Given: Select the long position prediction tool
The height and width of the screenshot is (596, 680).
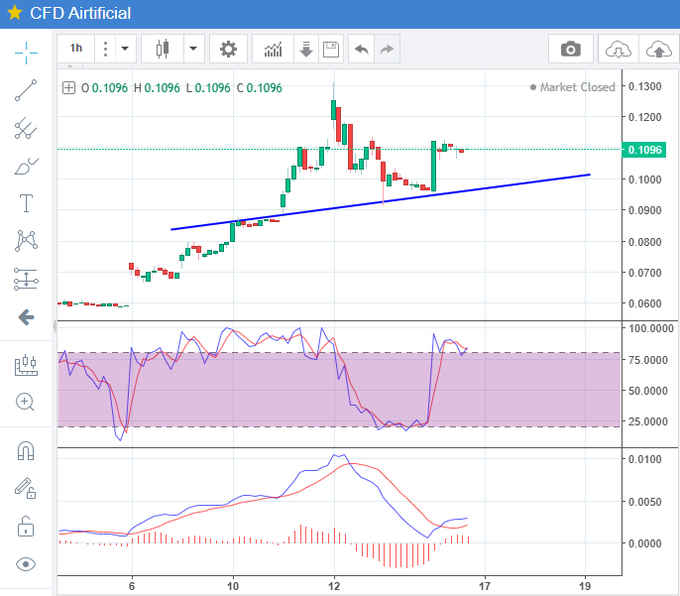Looking at the screenshot, I should point(26,279).
